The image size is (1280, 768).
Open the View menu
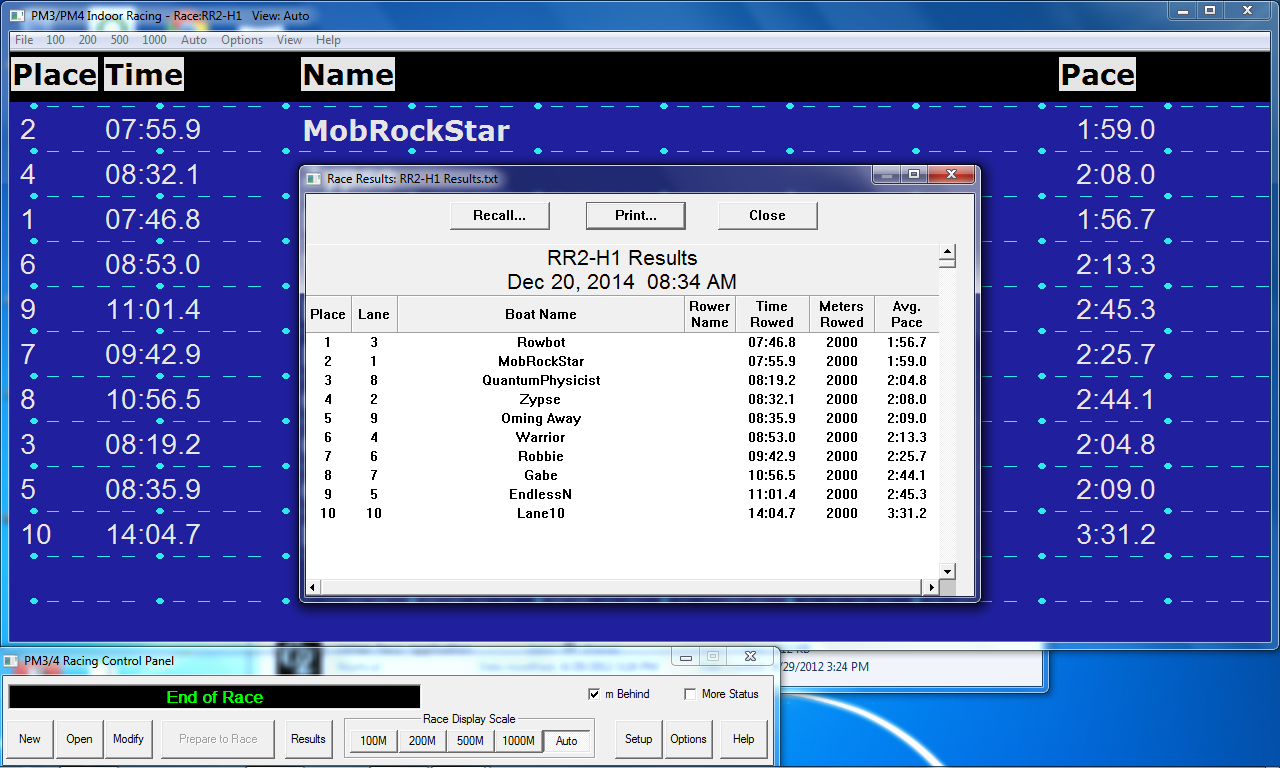point(289,40)
